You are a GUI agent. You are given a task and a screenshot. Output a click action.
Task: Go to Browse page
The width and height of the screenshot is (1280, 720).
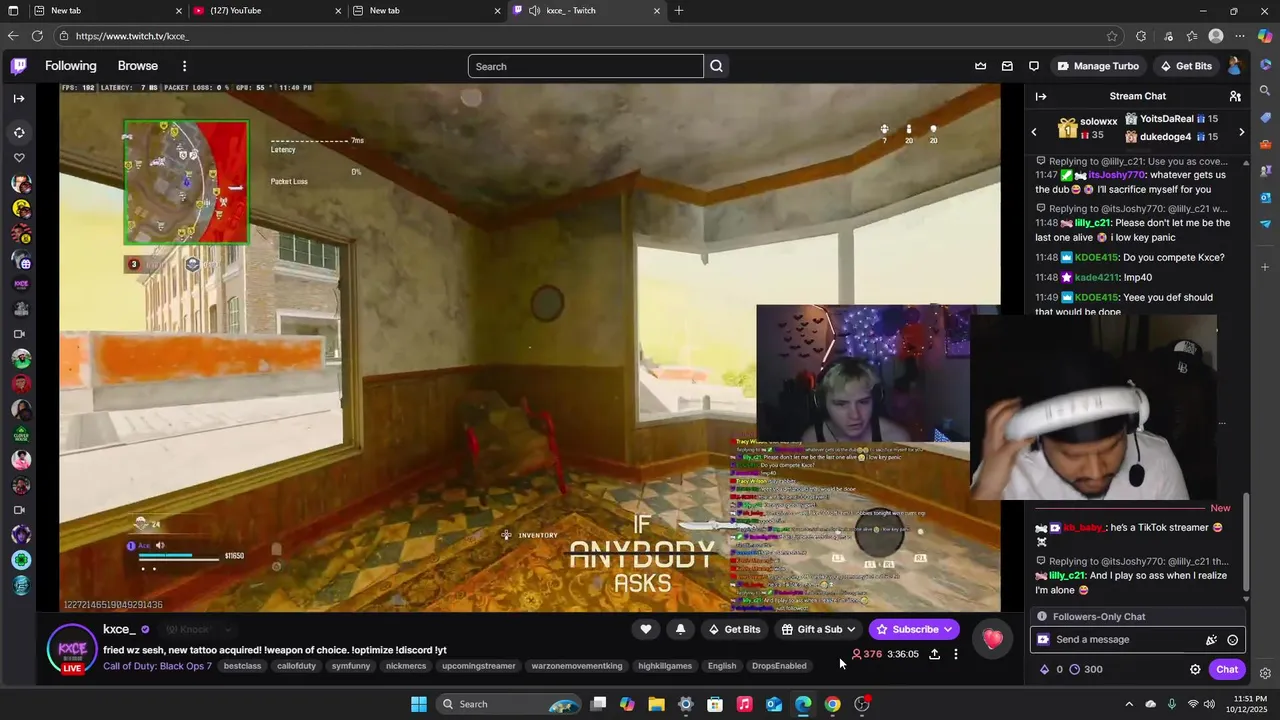[138, 66]
